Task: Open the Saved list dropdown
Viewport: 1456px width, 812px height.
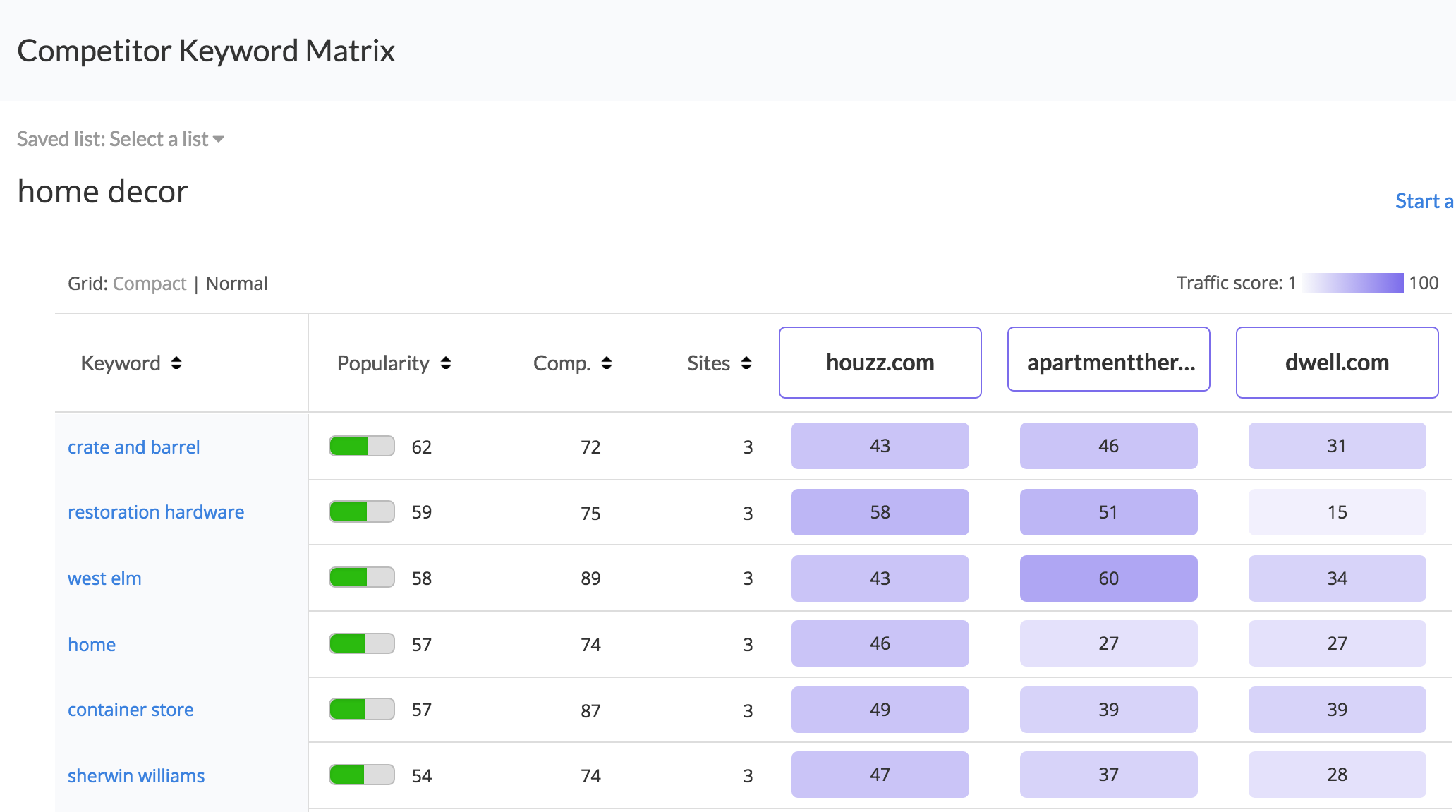Action: click(121, 139)
